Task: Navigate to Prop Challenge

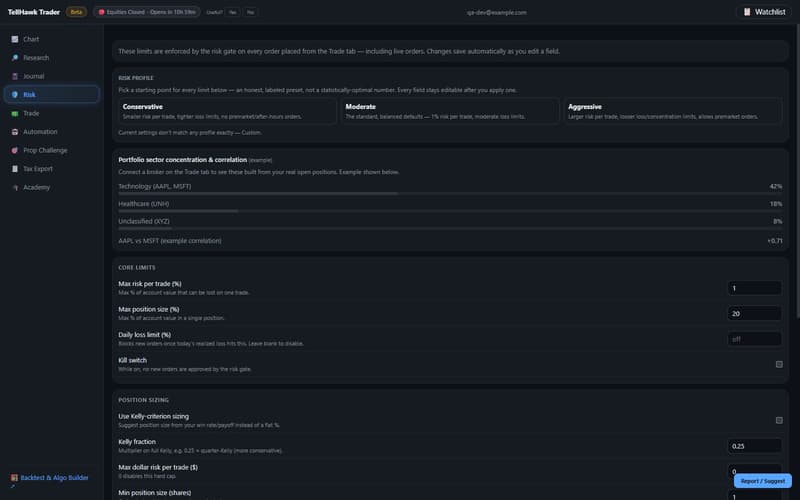Action: [x=52, y=150]
